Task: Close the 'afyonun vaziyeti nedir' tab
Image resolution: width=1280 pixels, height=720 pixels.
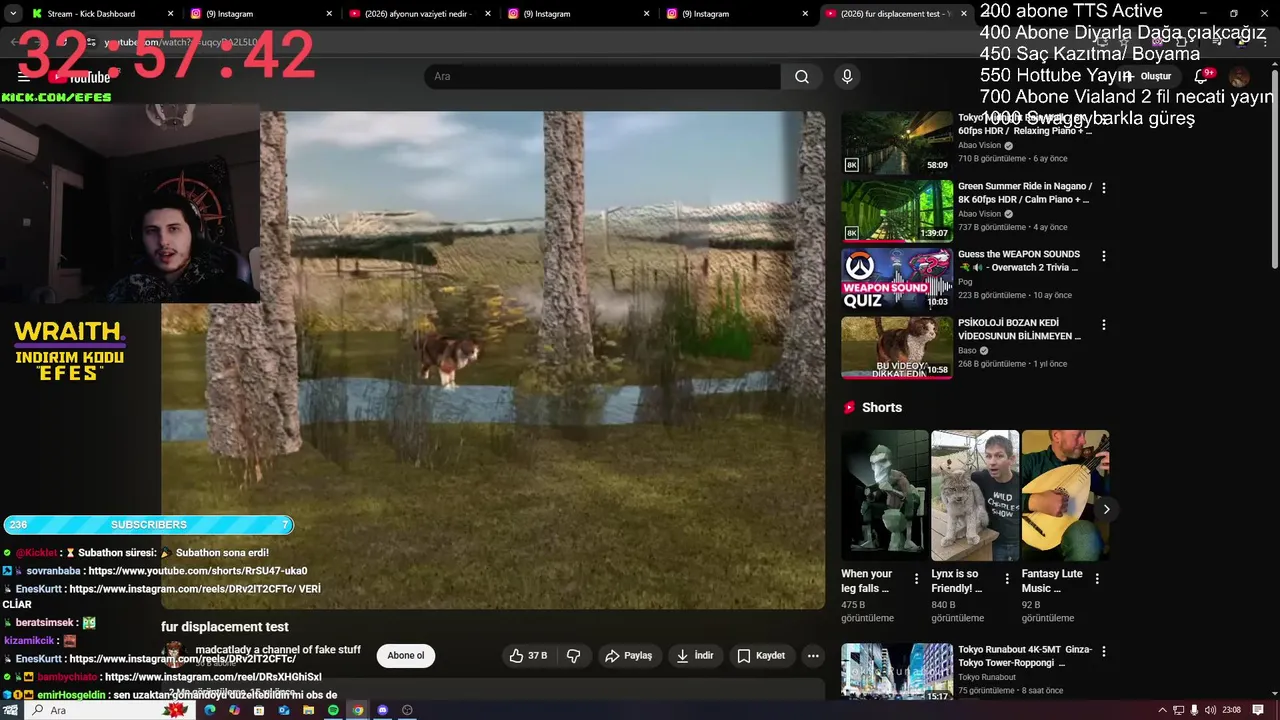Action: (x=488, y=14)
